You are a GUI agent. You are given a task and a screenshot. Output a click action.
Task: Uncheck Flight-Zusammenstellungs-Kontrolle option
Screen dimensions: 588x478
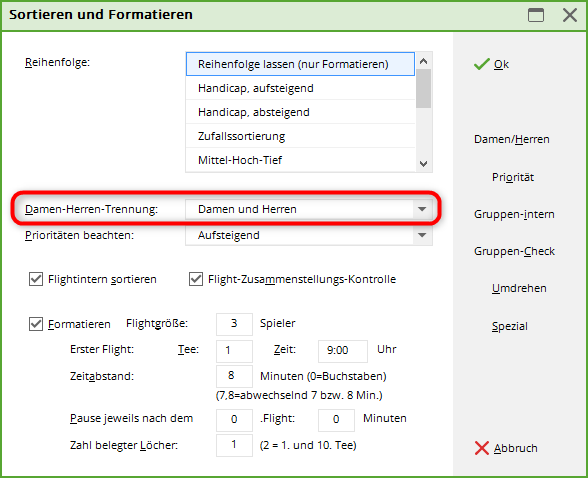pos(196,279)
